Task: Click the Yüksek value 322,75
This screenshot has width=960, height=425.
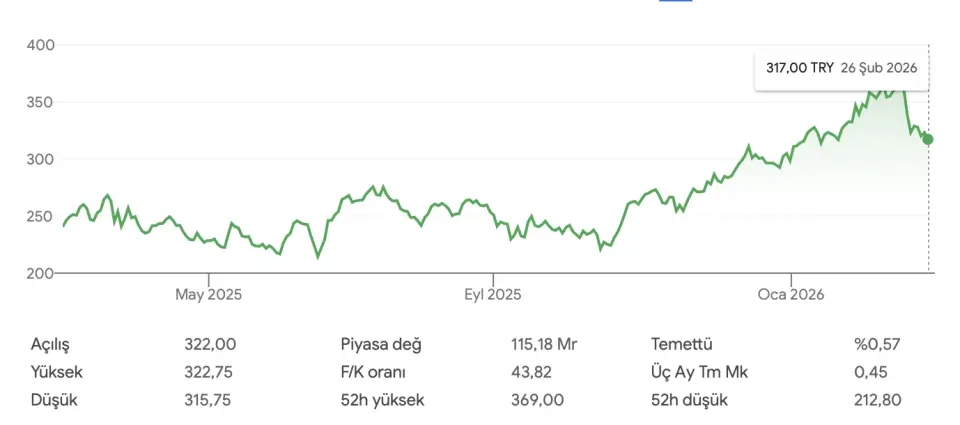Action: (x=210, y=372)
